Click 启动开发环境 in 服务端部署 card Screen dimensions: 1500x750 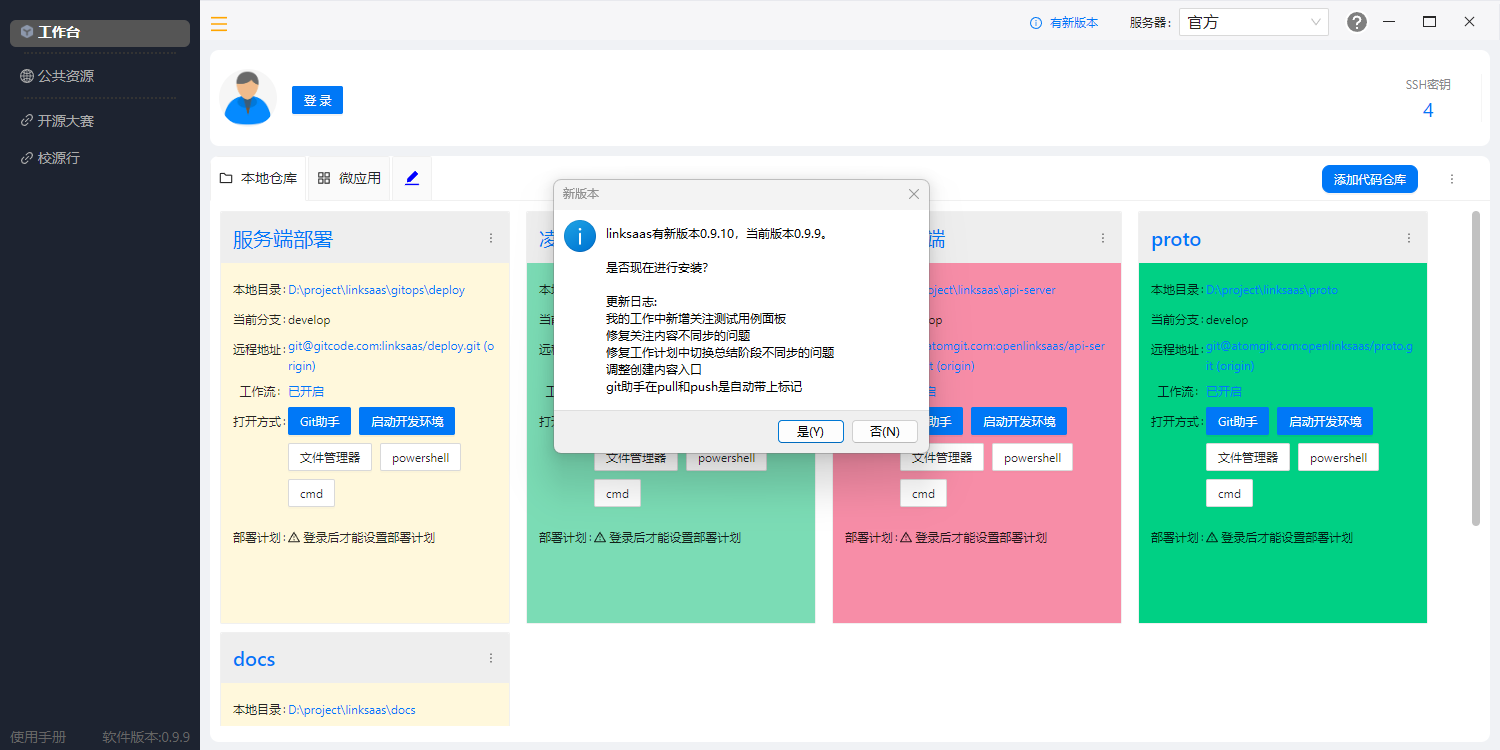(x=407, y=421)
